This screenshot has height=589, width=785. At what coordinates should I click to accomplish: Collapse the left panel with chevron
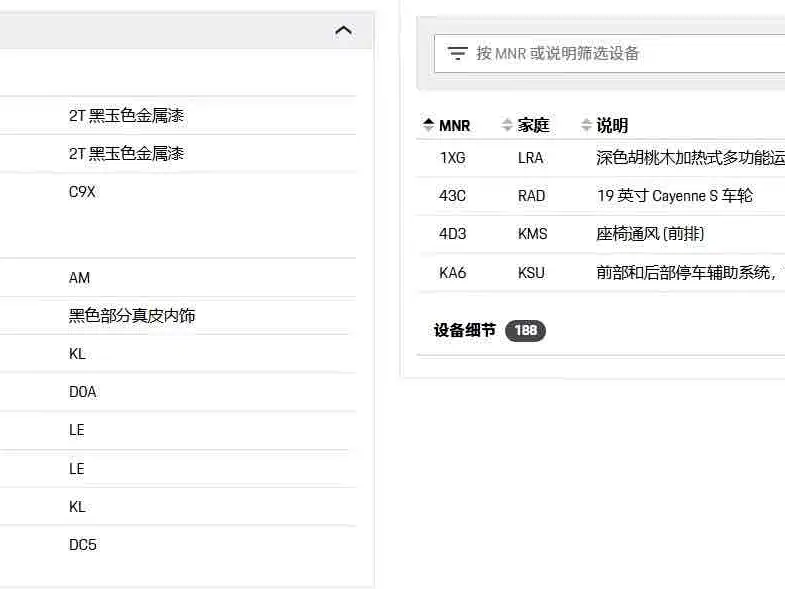click(343, 30)
